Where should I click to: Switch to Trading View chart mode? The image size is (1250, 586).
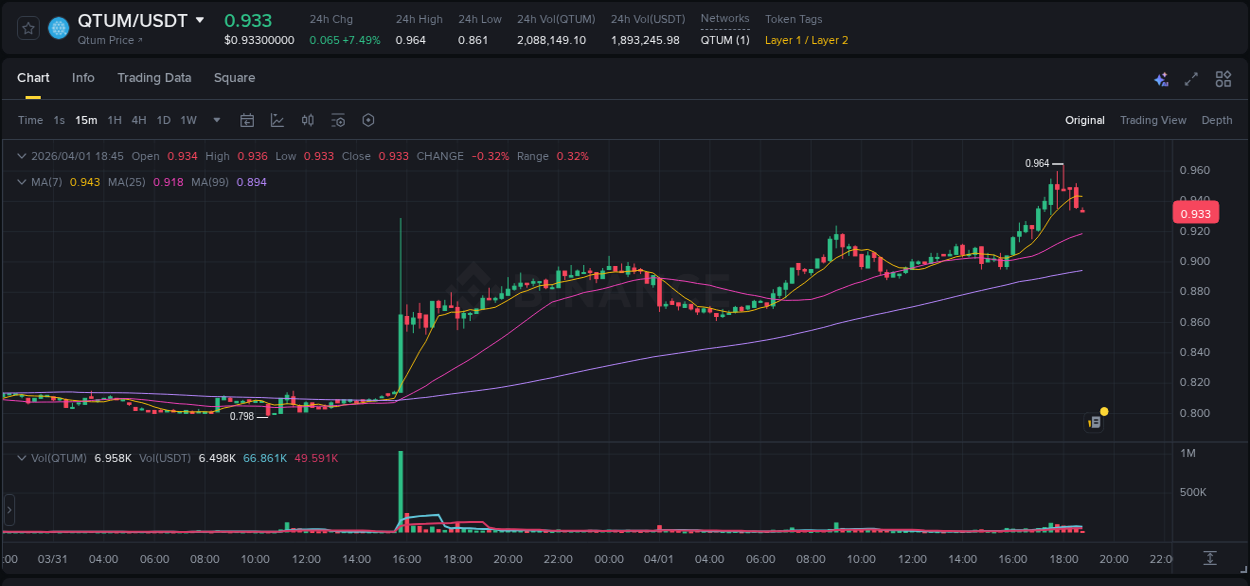pyautogui.click(x=1153, y=120)
